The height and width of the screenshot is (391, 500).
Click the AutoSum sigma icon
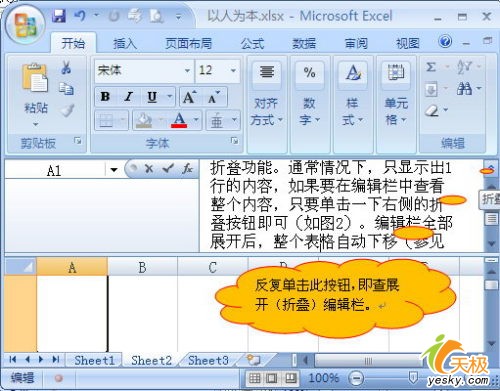coord(431,67)
